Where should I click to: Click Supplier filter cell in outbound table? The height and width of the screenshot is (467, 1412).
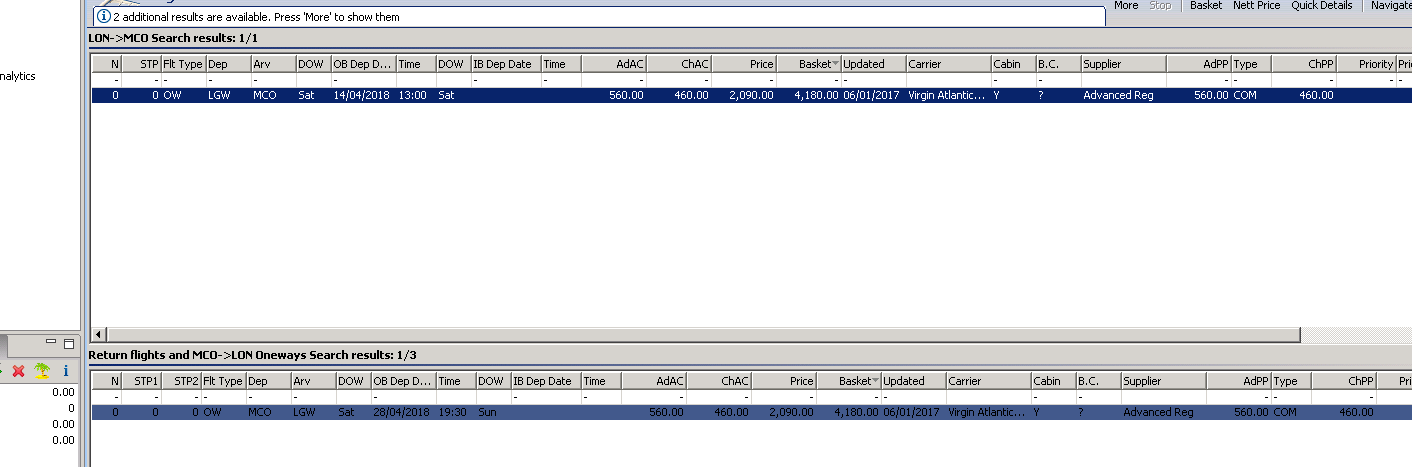click(1123, 80)
